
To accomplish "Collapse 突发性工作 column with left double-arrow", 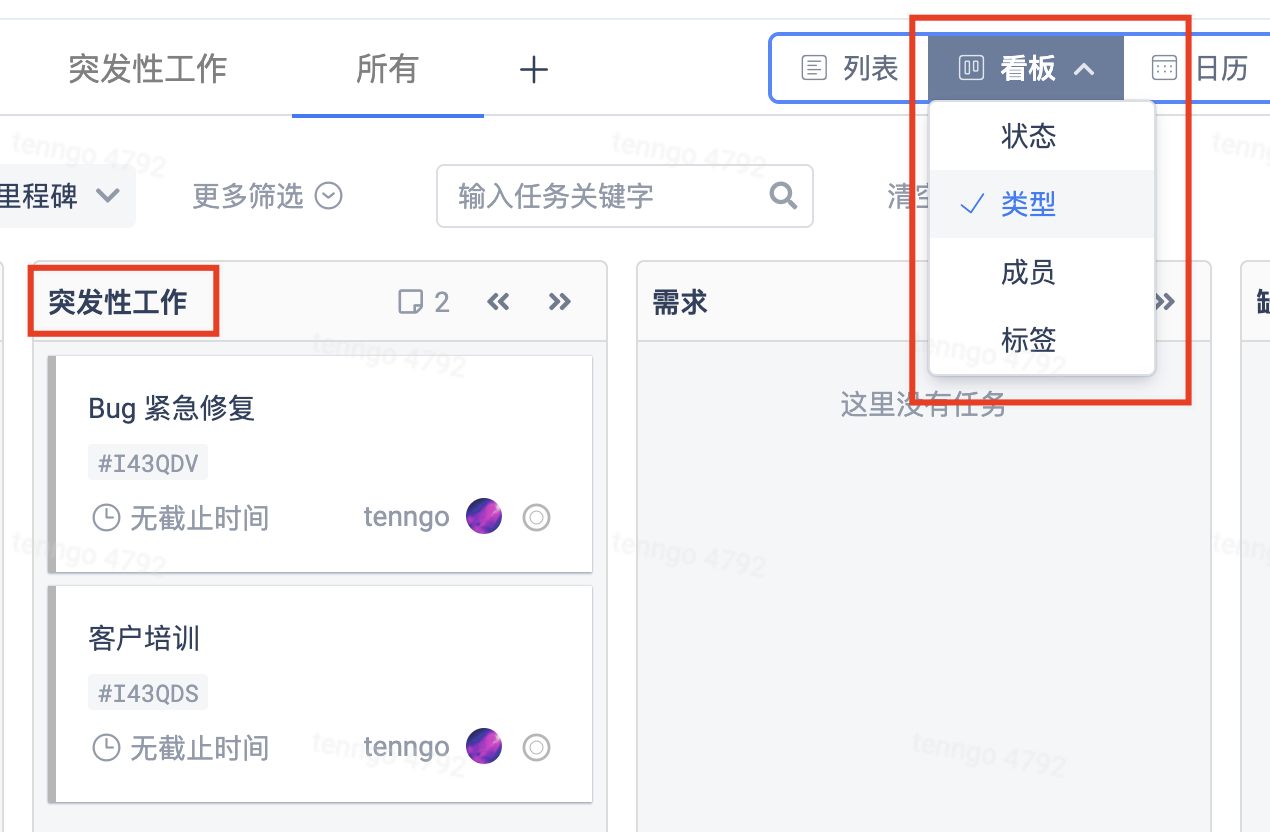I will 498,302.
